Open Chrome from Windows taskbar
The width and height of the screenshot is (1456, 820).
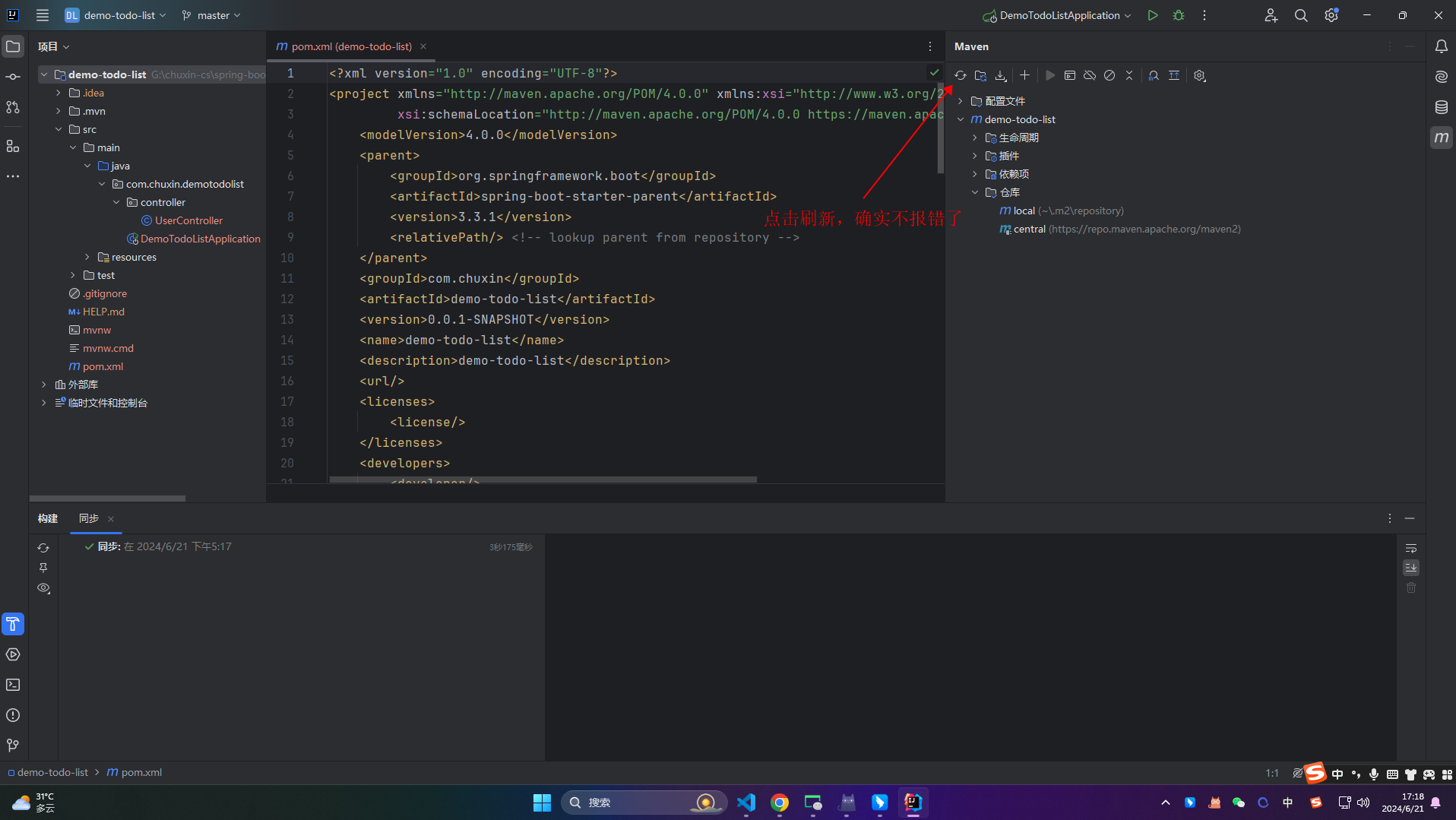click(x=779, y=803)
